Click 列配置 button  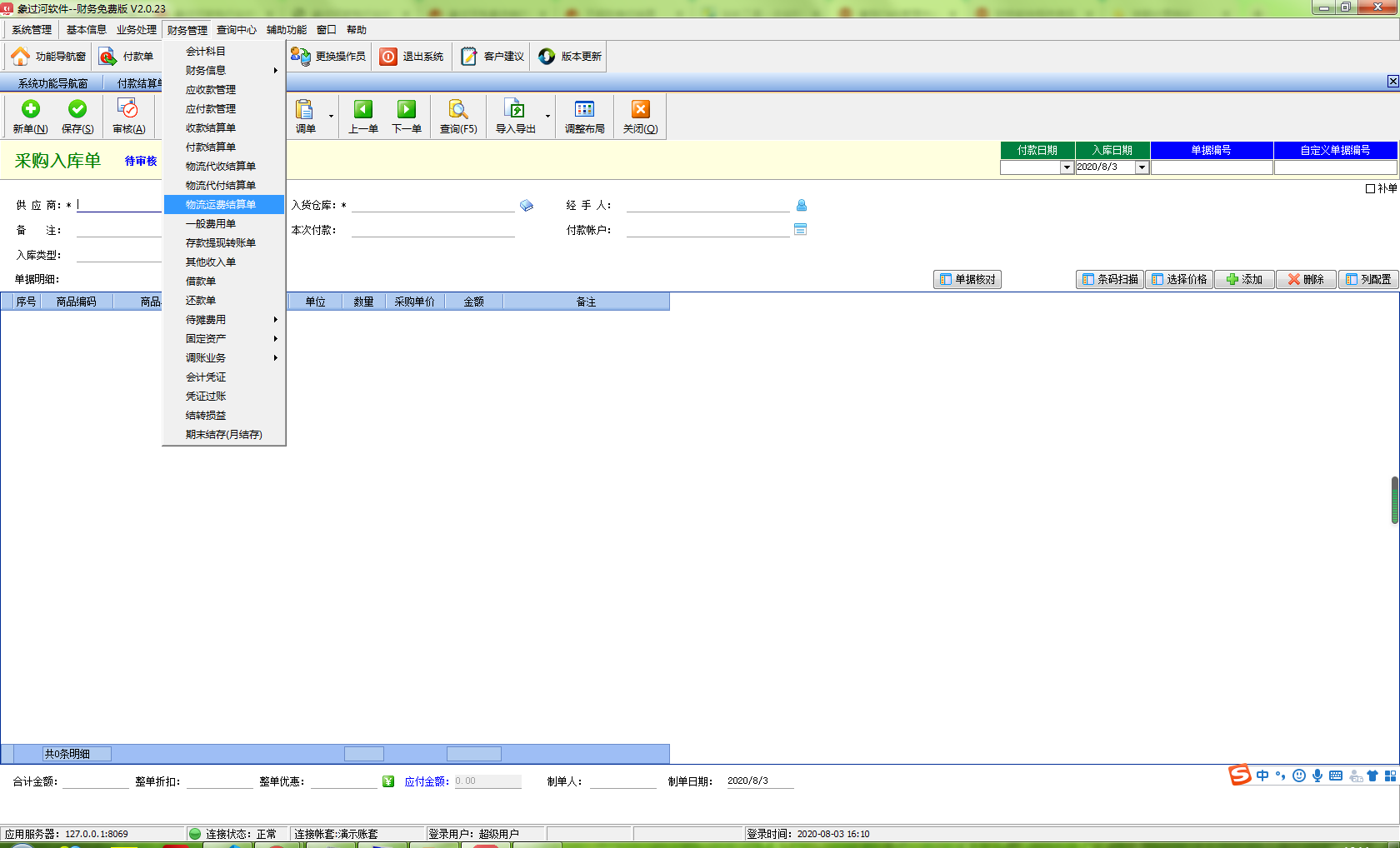[x=1368, y=280]
